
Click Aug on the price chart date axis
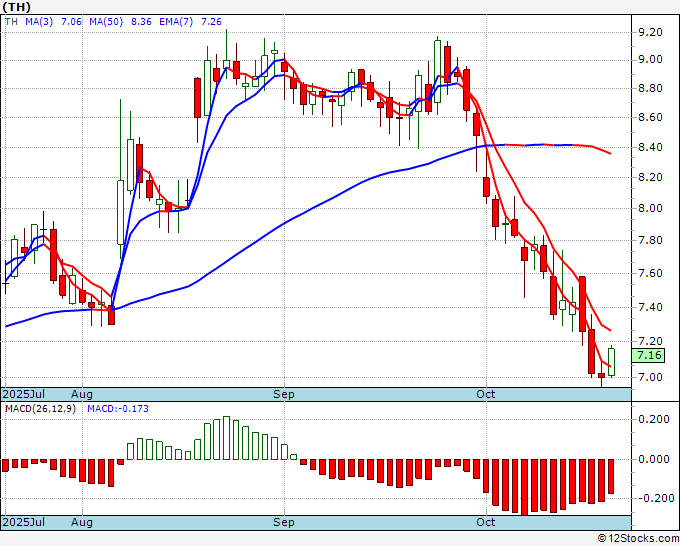(x=82, y=394)
